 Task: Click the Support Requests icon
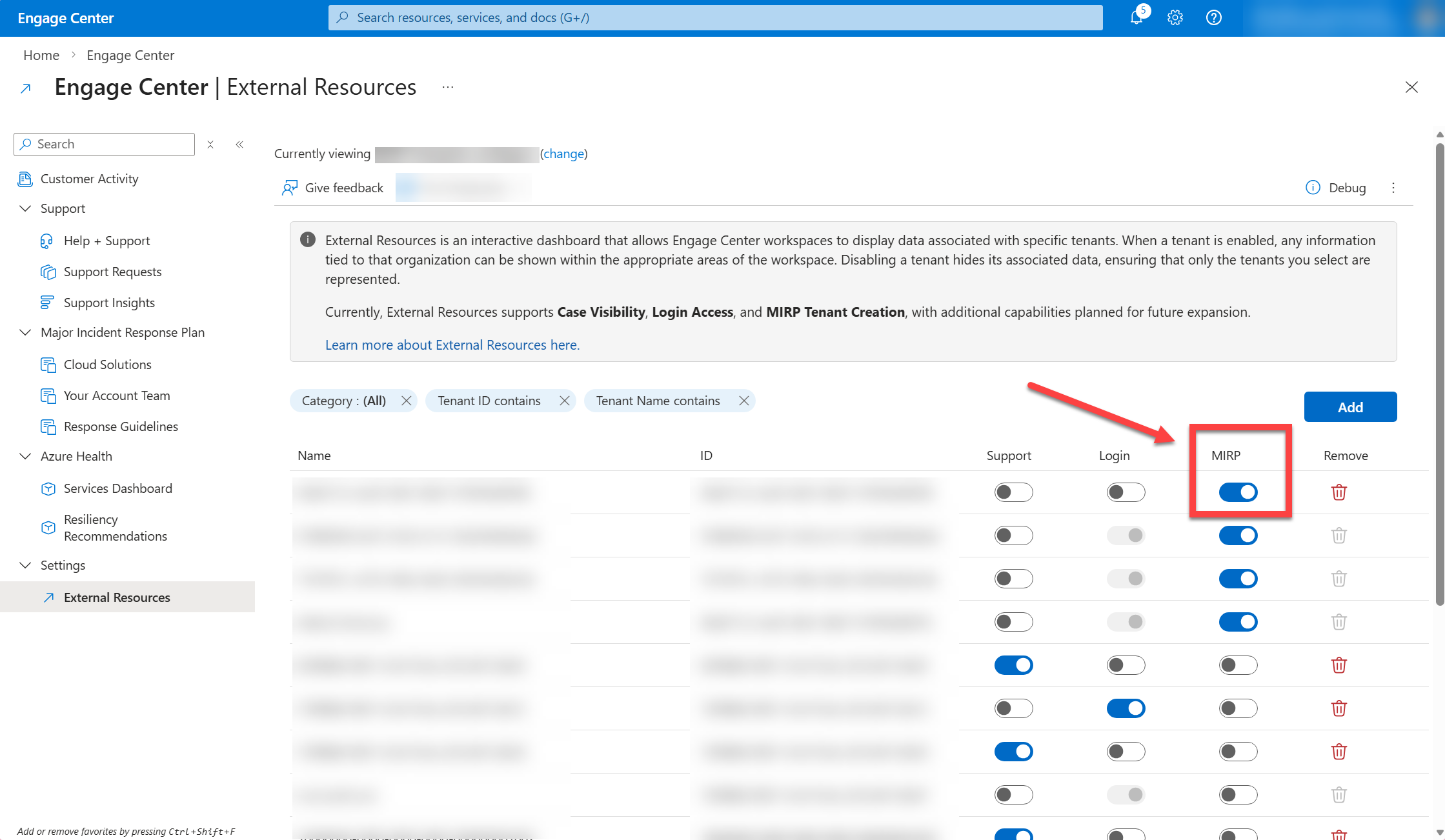(48, 272)
